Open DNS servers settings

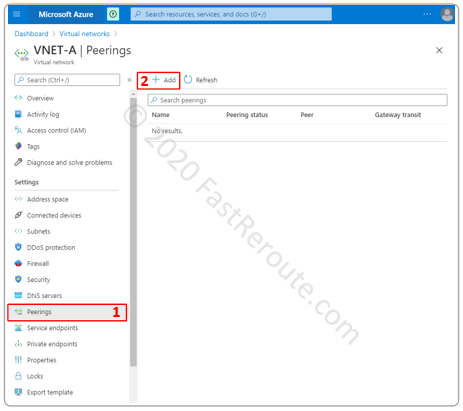coord(44,296)
